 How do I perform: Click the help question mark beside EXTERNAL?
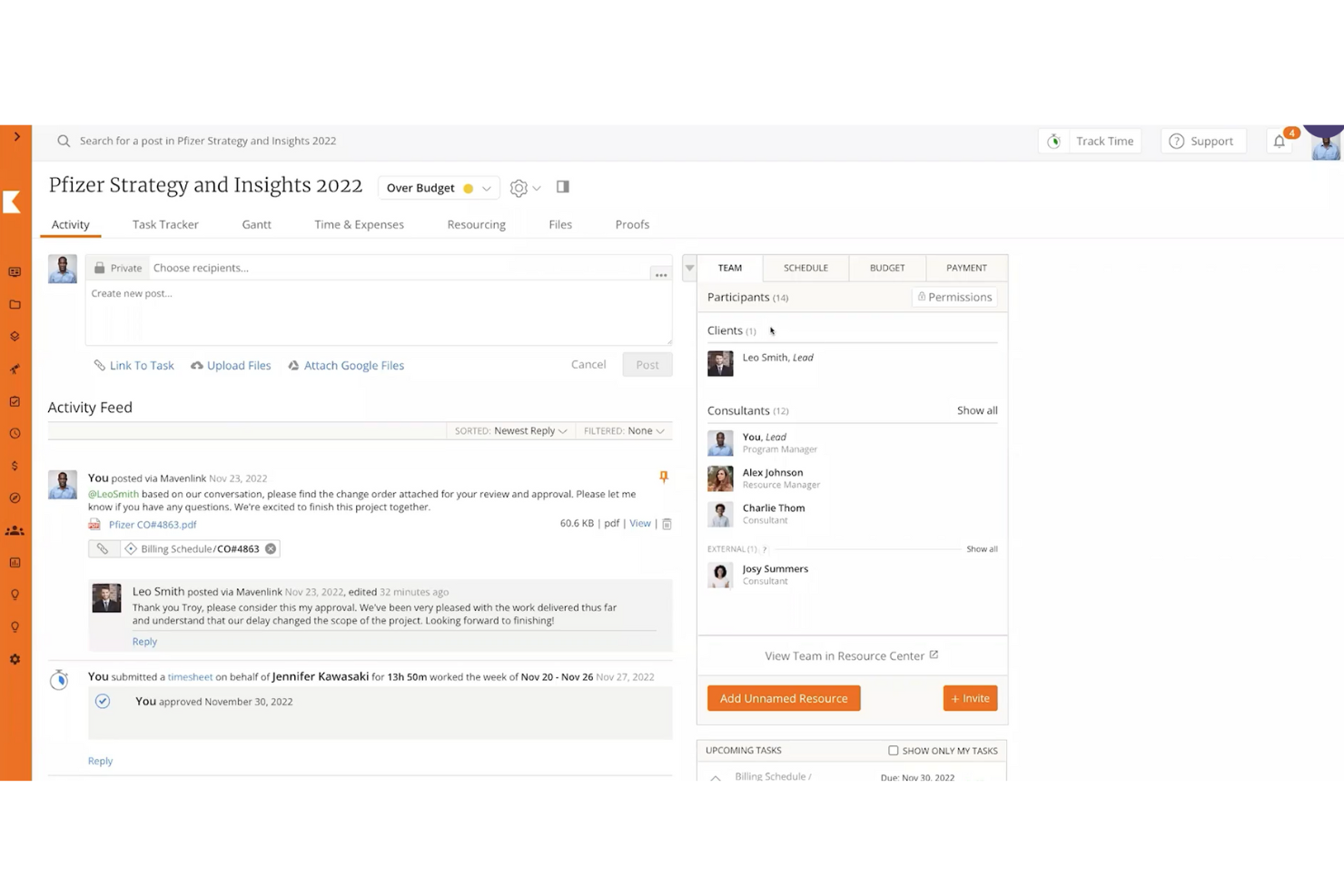[765, 549]
